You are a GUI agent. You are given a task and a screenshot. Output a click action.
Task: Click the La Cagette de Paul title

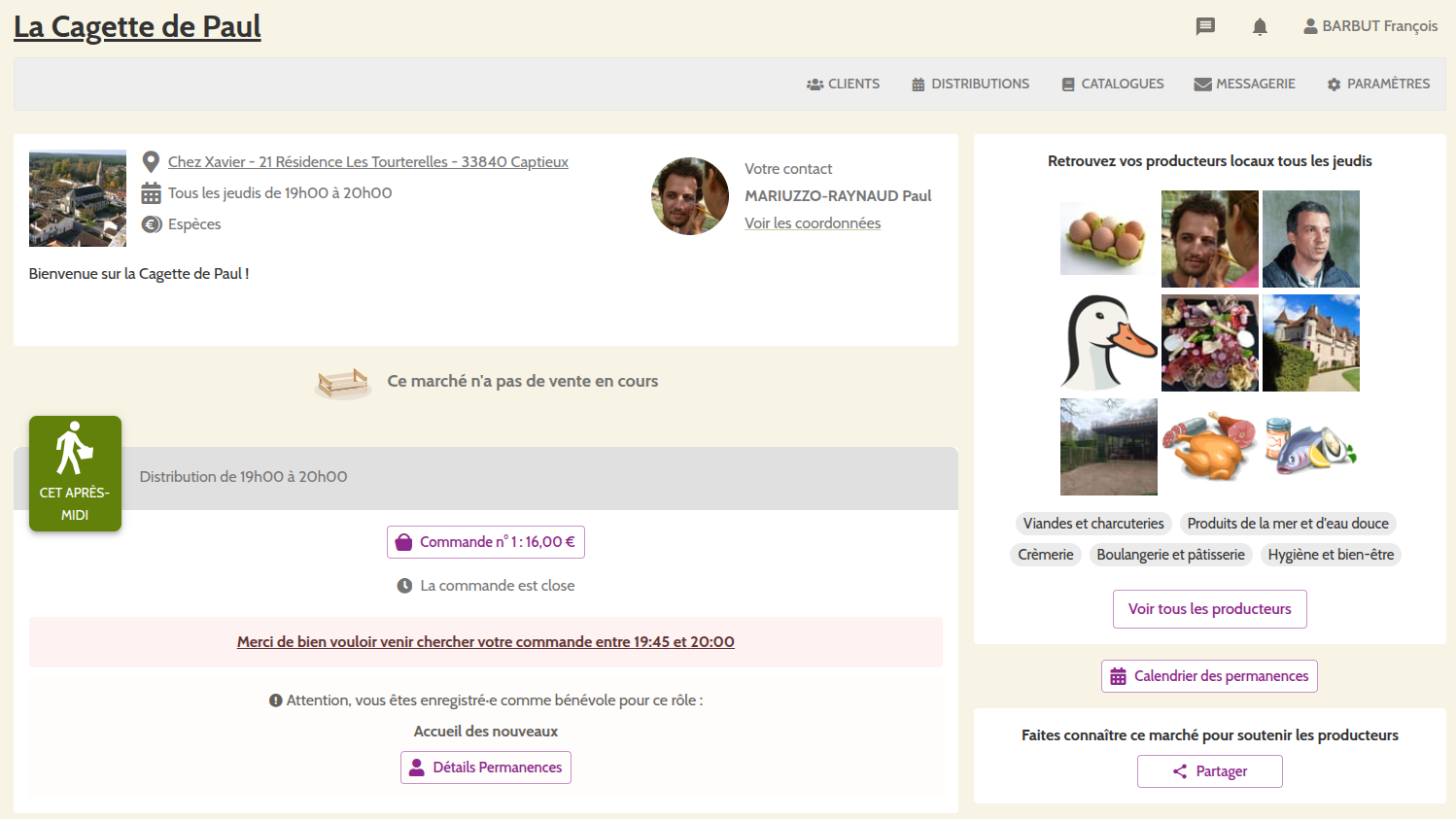click(x=137, y=27)
